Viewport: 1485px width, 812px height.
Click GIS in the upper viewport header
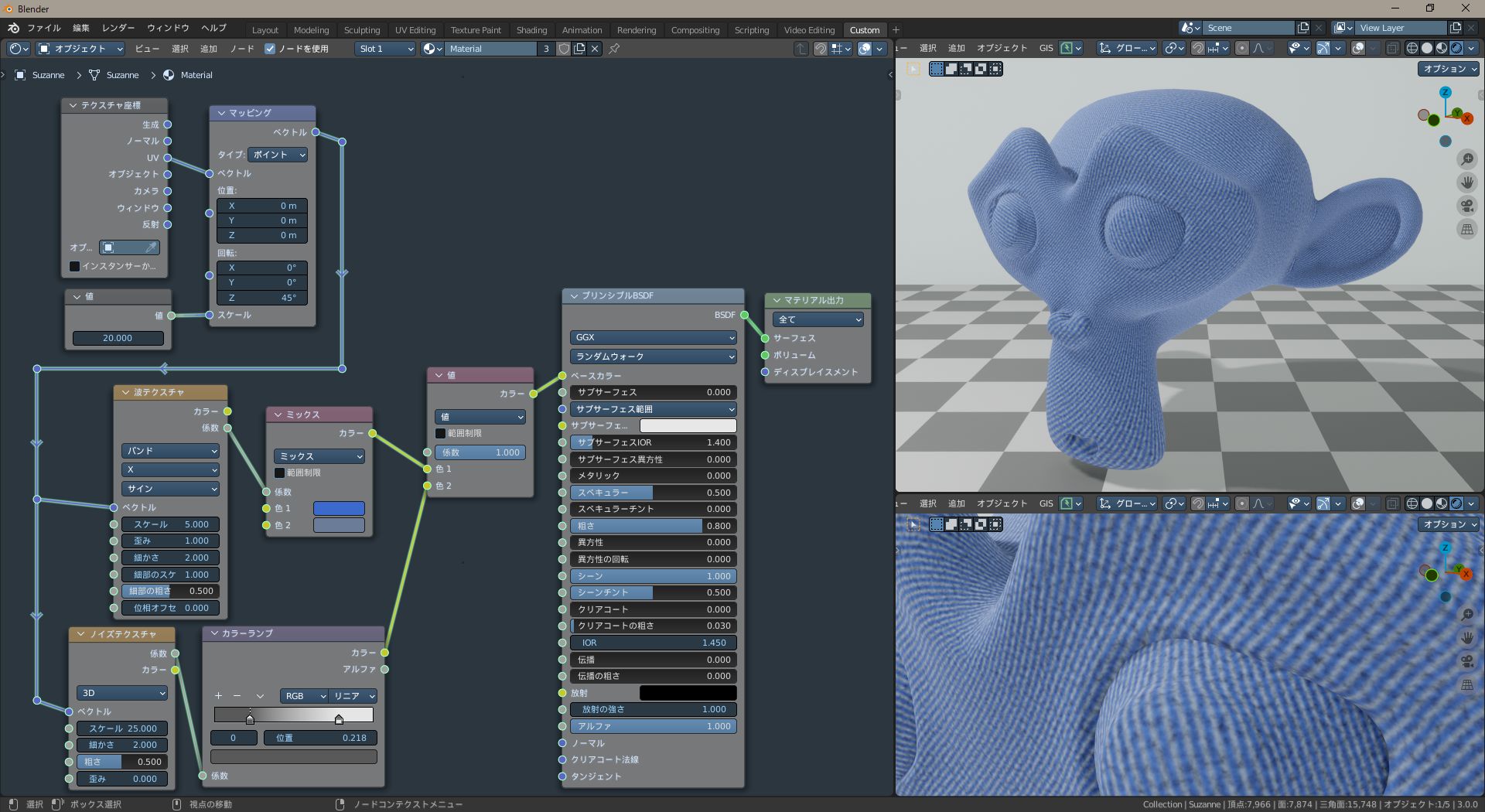(x=1046, y=48)
